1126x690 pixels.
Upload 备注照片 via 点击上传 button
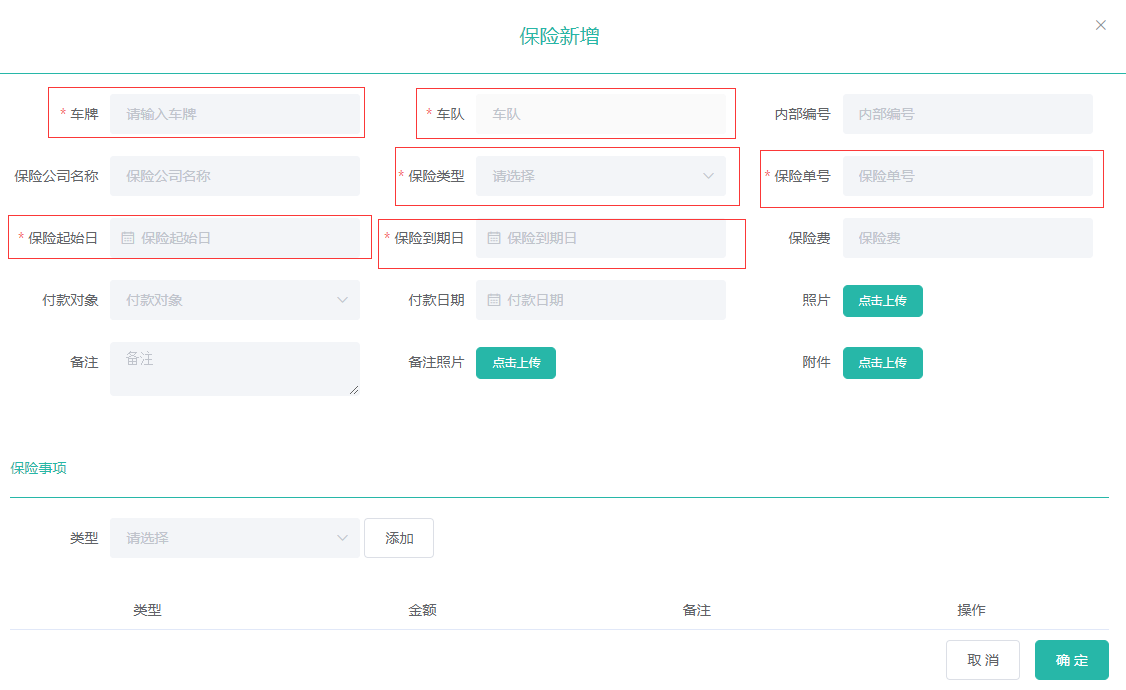pyautogui.click(x=515, y=363)
